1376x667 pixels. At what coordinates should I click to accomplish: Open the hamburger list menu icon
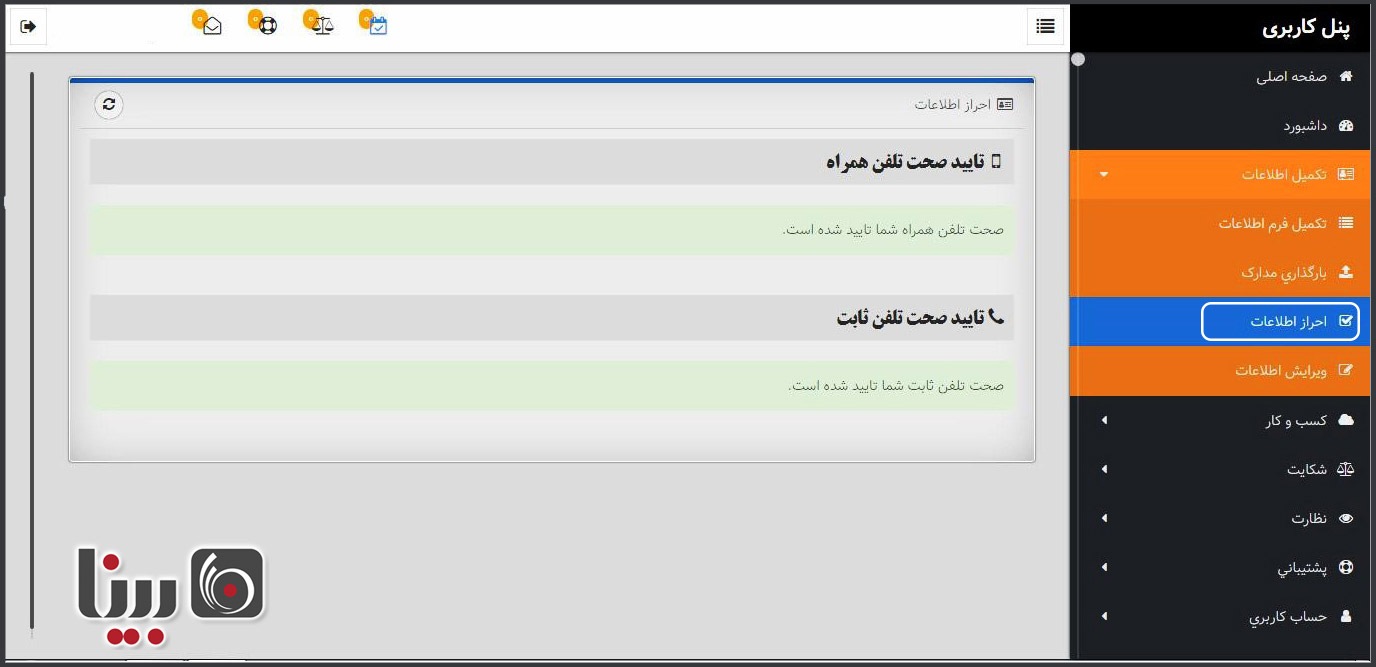pyautogui.click(x=1045, y=26)
